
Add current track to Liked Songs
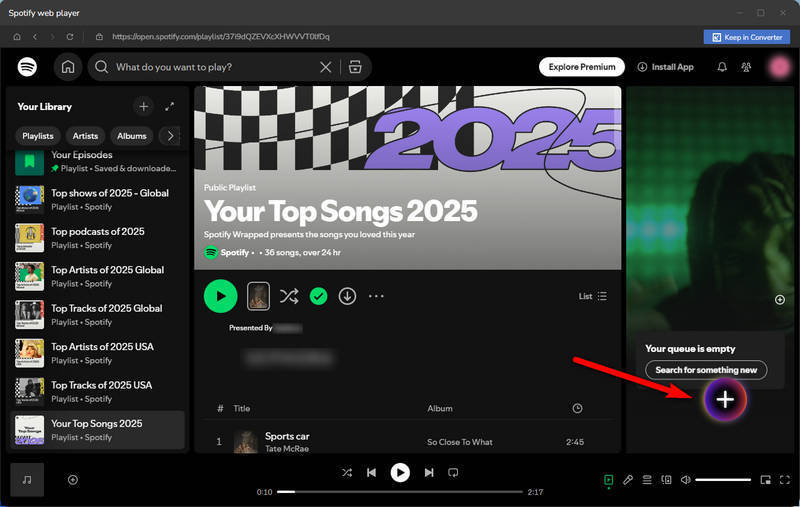[x=73, y=480]
